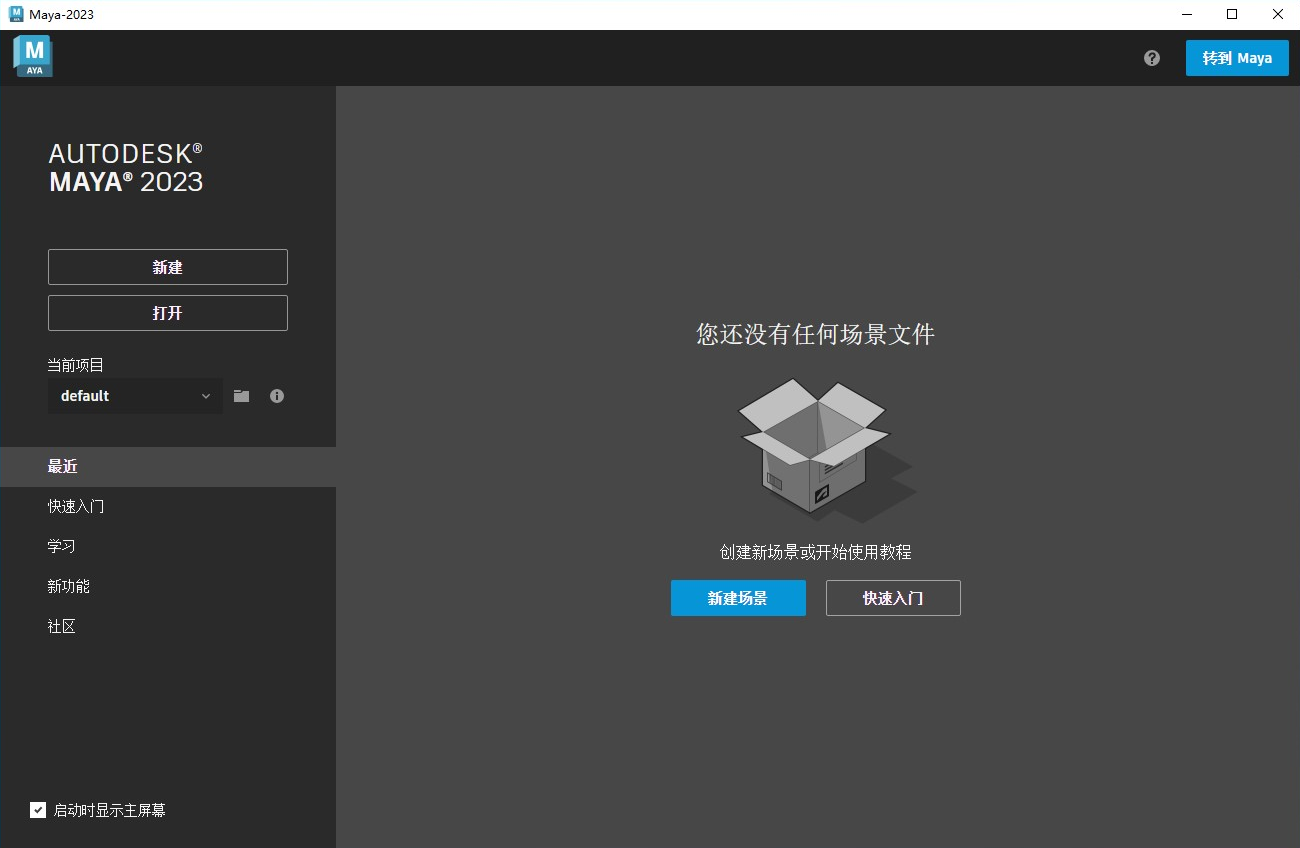Close the Maya-2023 window
1300x848 pixels.
point(1277,14)
